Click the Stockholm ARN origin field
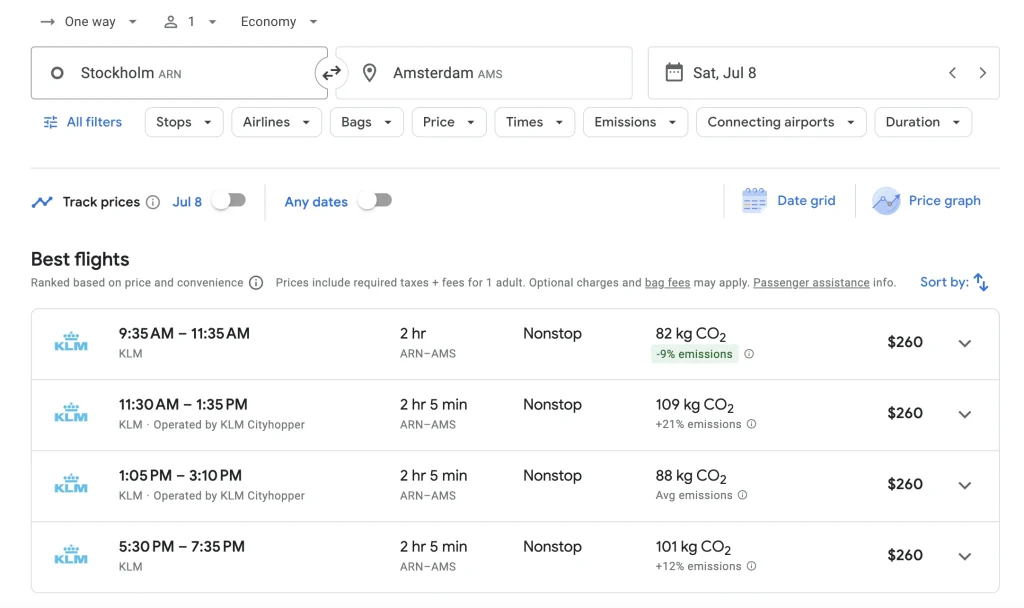Image resolution: width=1024 pixels, height=608 pixels. [179, 72]
